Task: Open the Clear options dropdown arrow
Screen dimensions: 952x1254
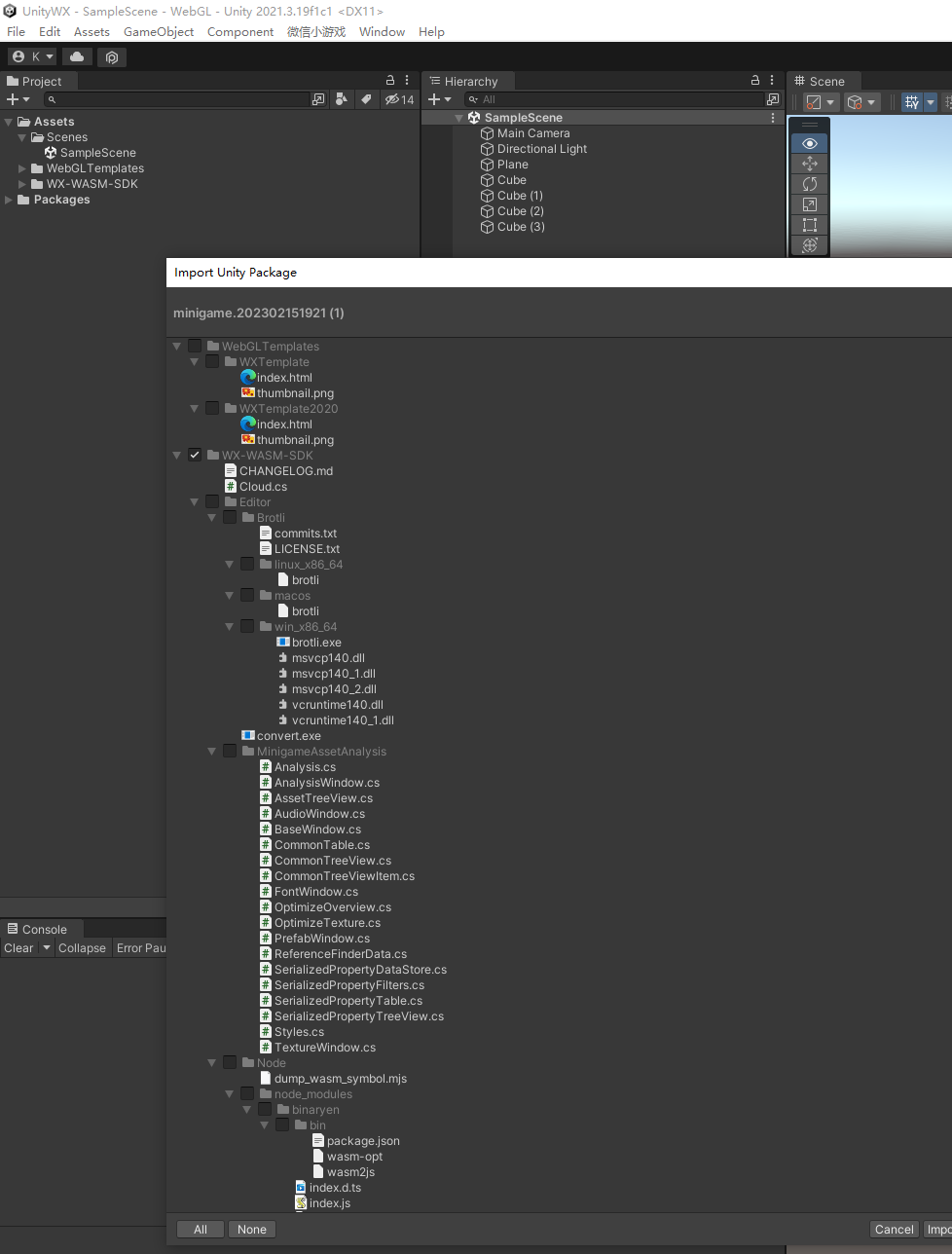Action: tap(46, 948)
